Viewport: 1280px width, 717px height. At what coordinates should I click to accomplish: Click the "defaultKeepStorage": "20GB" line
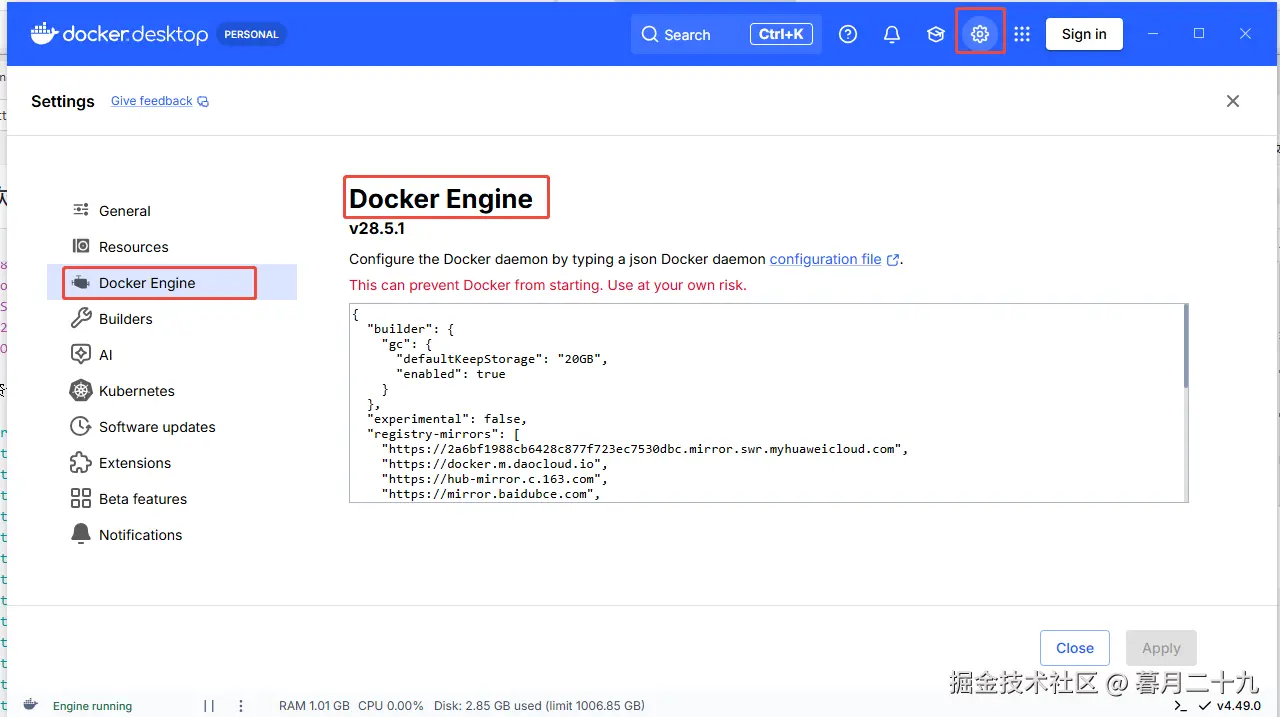pyautogui.click(x=502, y=359)
